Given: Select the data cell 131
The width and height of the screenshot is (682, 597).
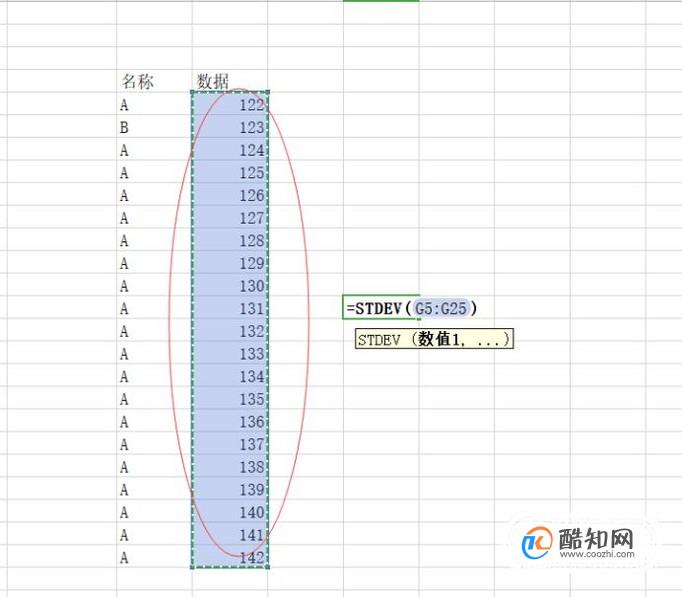Looking at the screenshot, I should 230,307.
